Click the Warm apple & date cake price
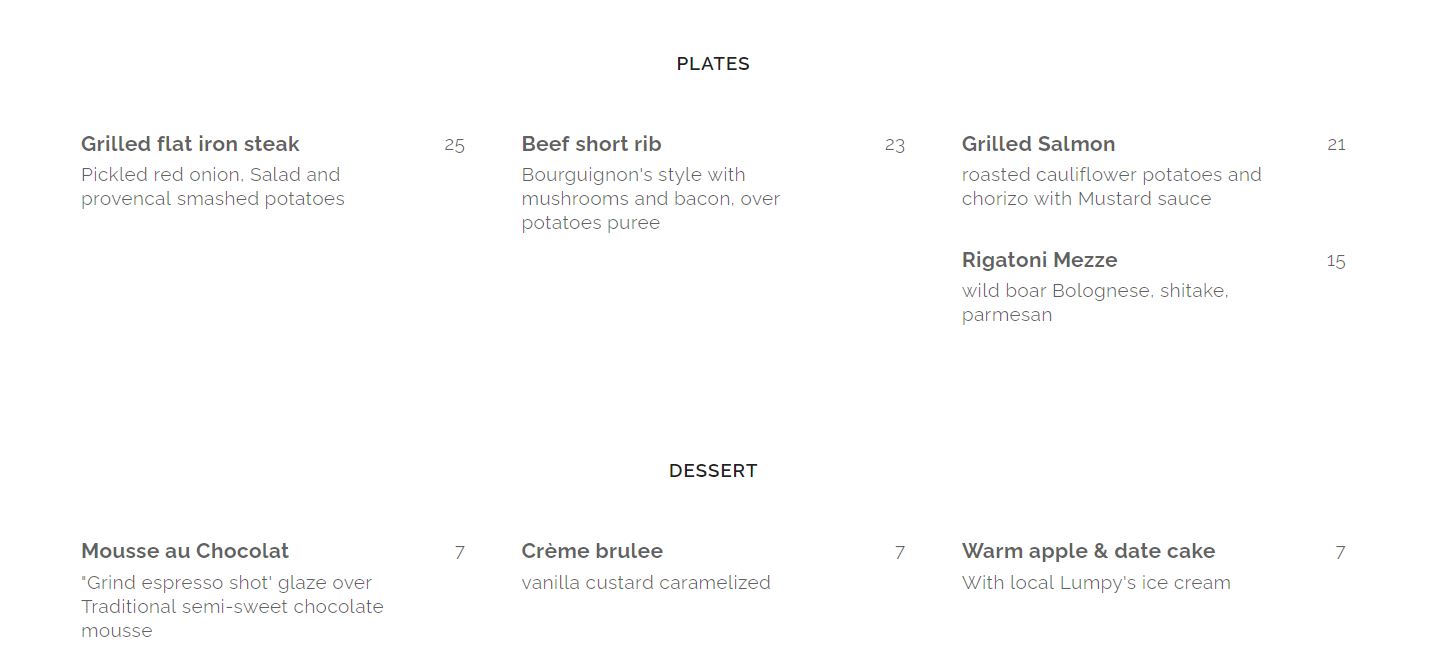The image size is (1442, 664). click(1340, 552)
